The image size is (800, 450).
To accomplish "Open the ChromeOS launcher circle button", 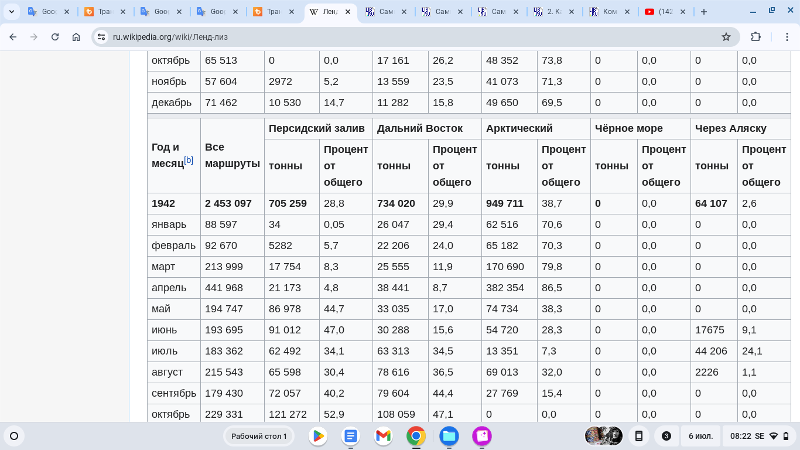I will pos(14,436).
